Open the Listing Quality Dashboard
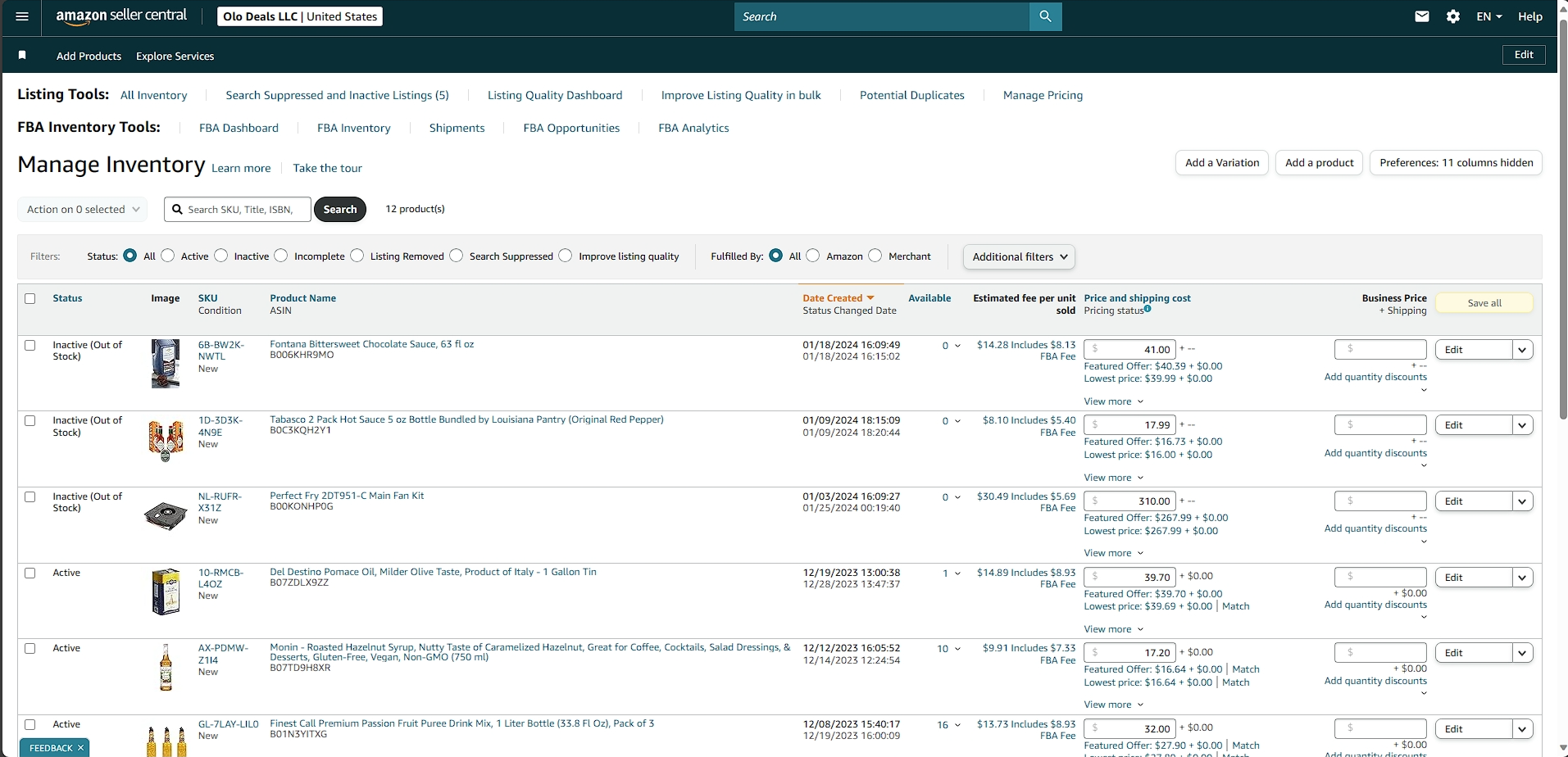 click(x=555, y=95)
